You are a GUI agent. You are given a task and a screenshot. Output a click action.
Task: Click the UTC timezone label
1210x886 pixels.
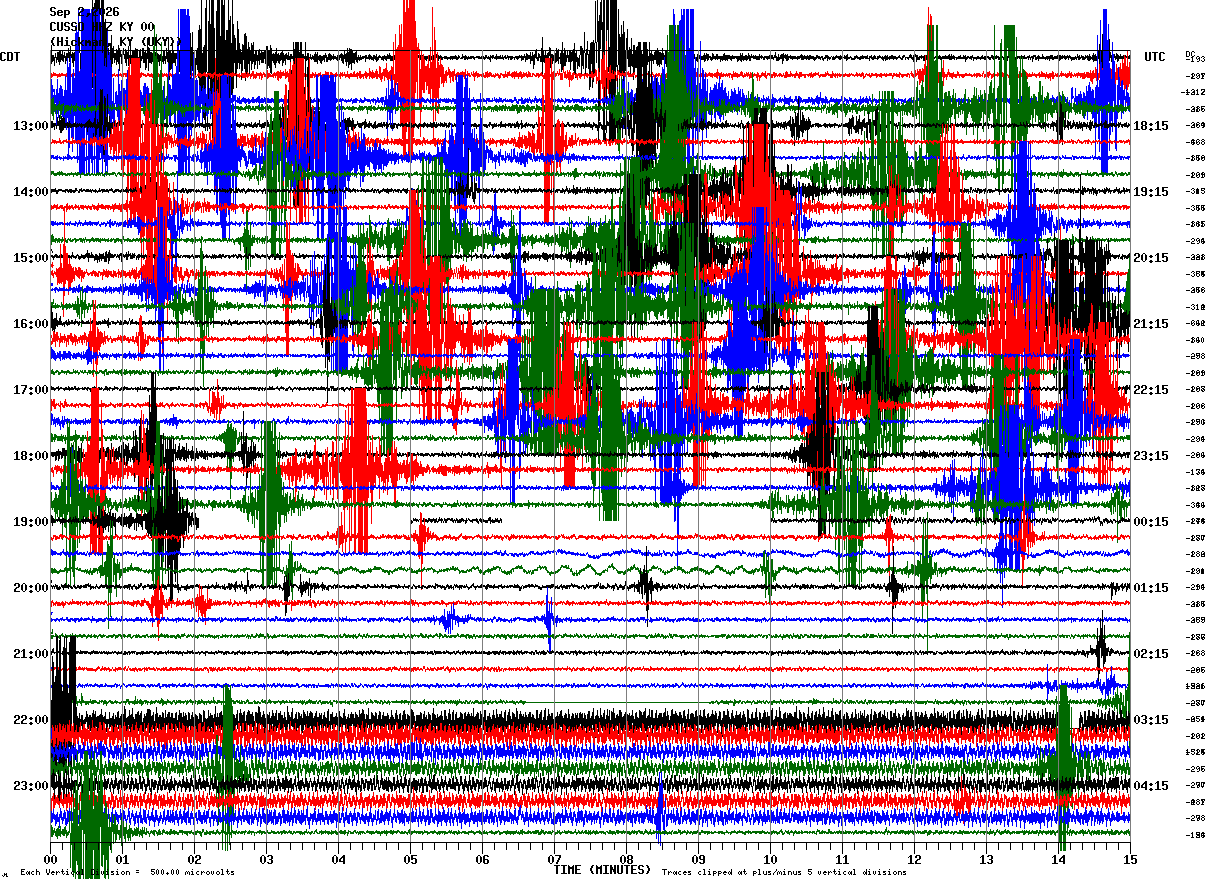pos(1155,57)
